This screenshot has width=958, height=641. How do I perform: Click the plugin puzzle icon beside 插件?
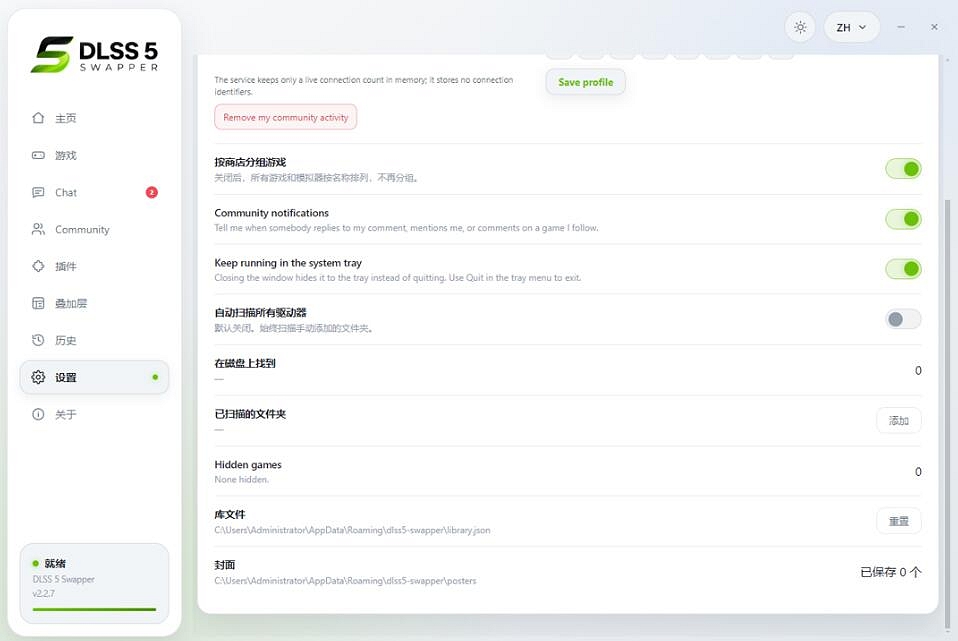click(x=38, y=266)
